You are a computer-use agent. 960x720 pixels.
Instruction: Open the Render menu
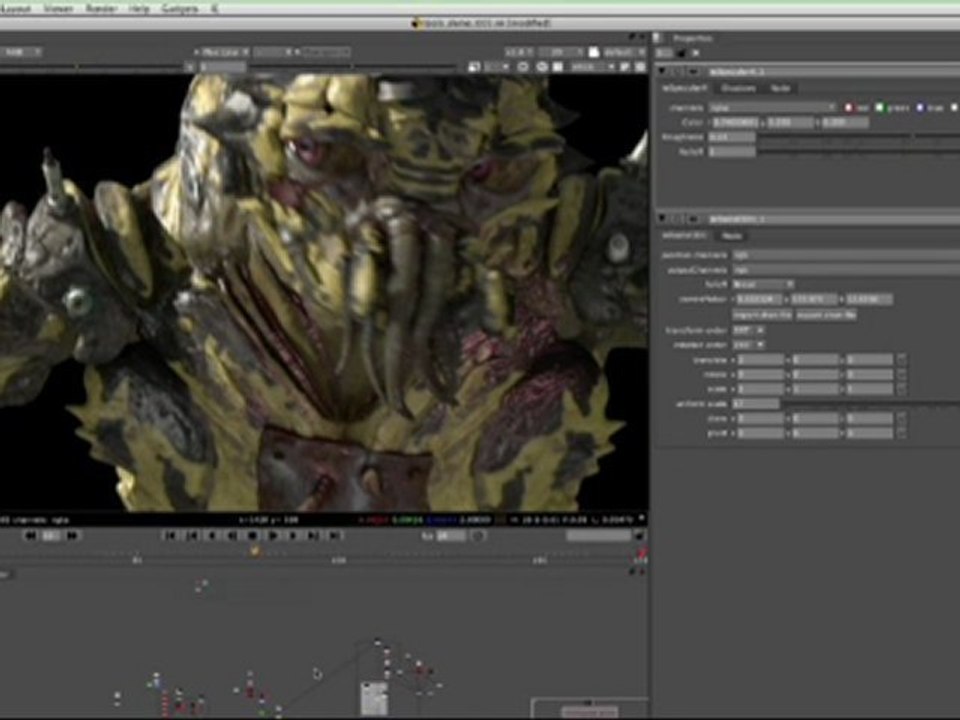(x=101, y=9)
